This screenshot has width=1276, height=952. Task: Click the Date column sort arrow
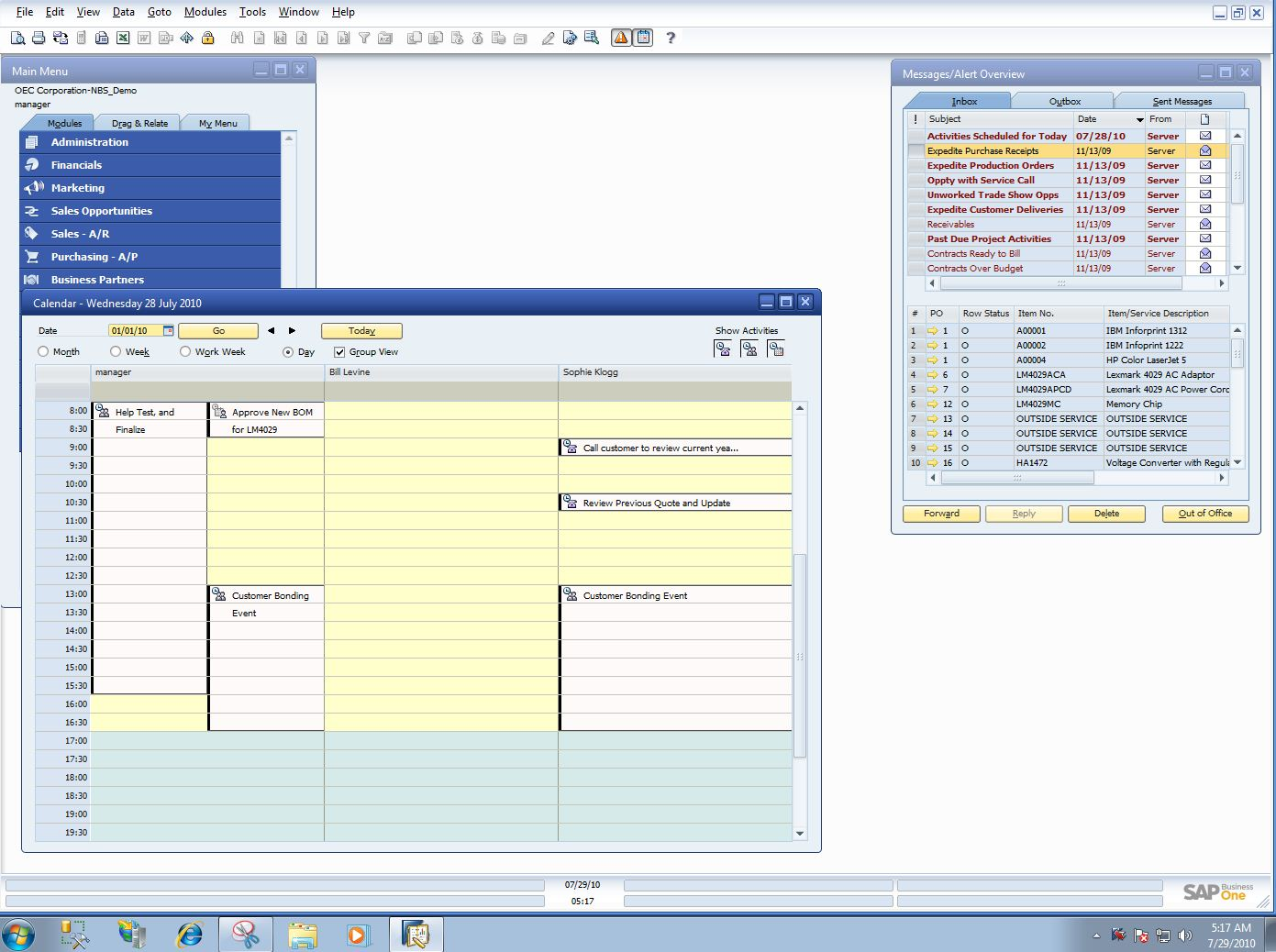pyautogui.click(x=1139, y=119)
